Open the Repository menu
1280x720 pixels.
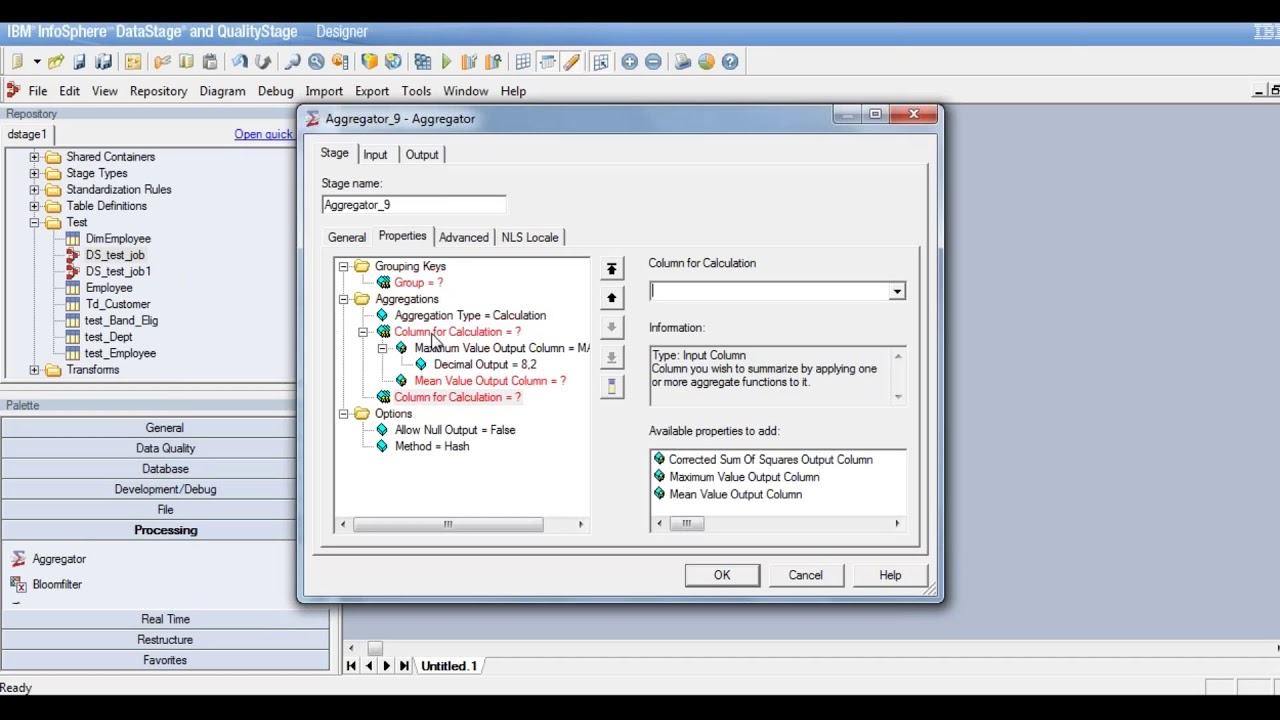(158, 91)
